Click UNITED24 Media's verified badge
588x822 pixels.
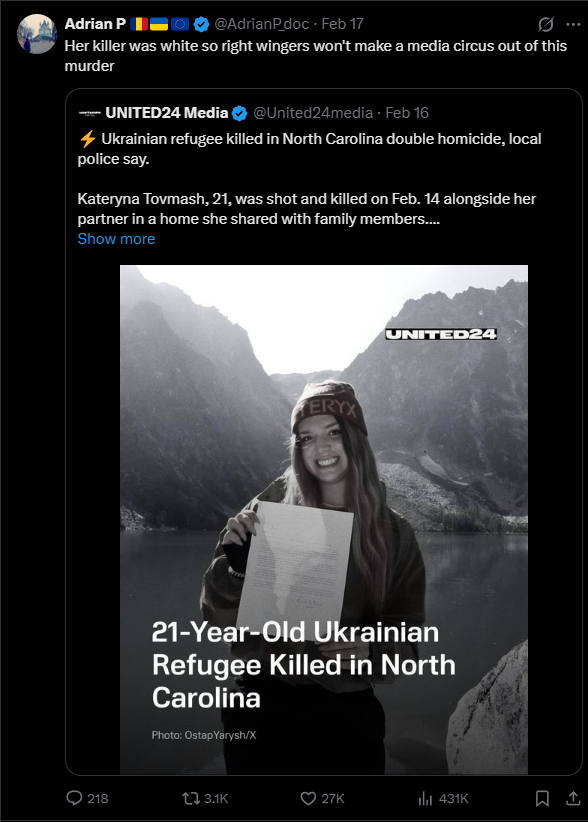coord(239,113)
